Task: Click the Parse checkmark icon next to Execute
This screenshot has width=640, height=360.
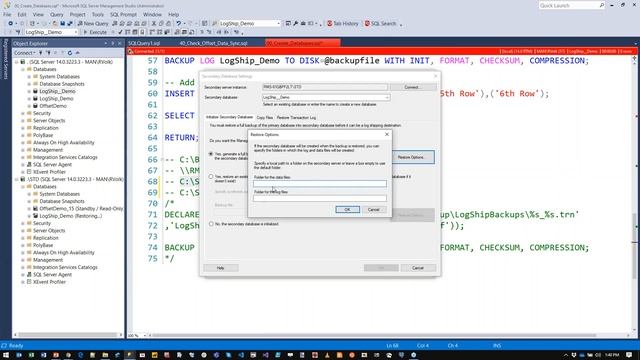Action: point(120,32)
